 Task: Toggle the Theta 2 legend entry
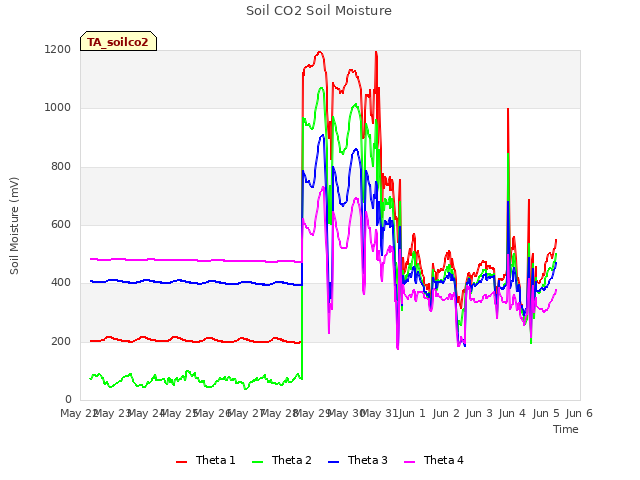[282, 460]
